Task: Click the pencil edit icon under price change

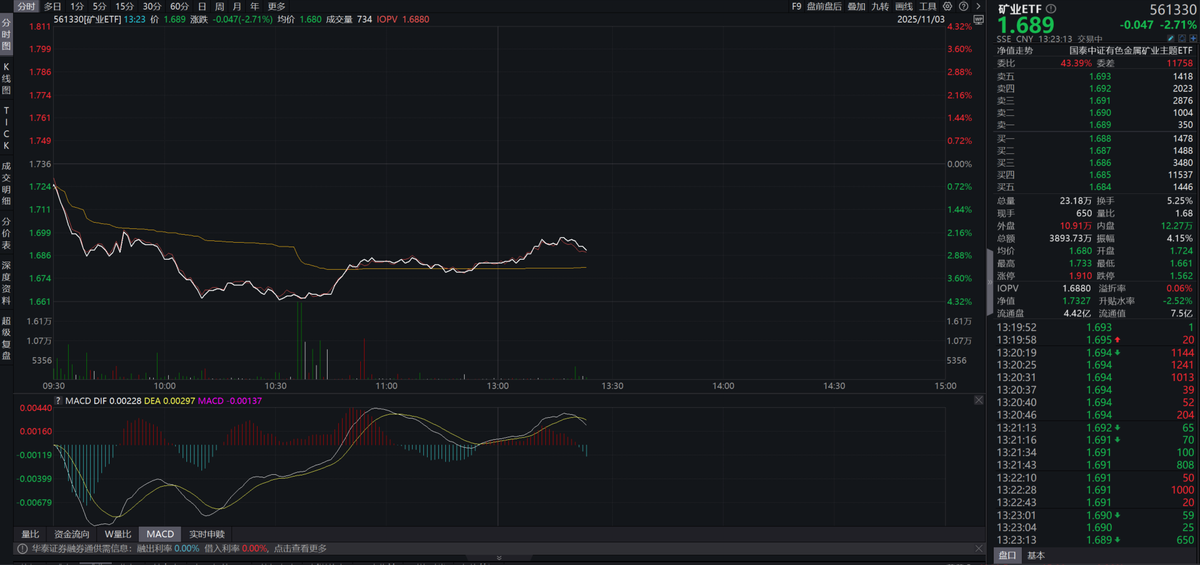Action: 1171,37
